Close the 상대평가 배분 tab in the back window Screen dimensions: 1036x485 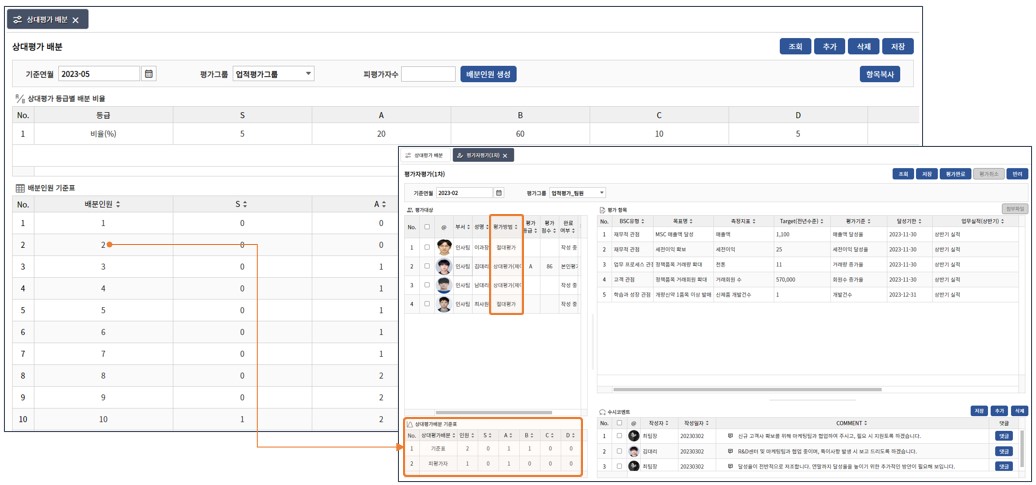click(x=76, y=20)
